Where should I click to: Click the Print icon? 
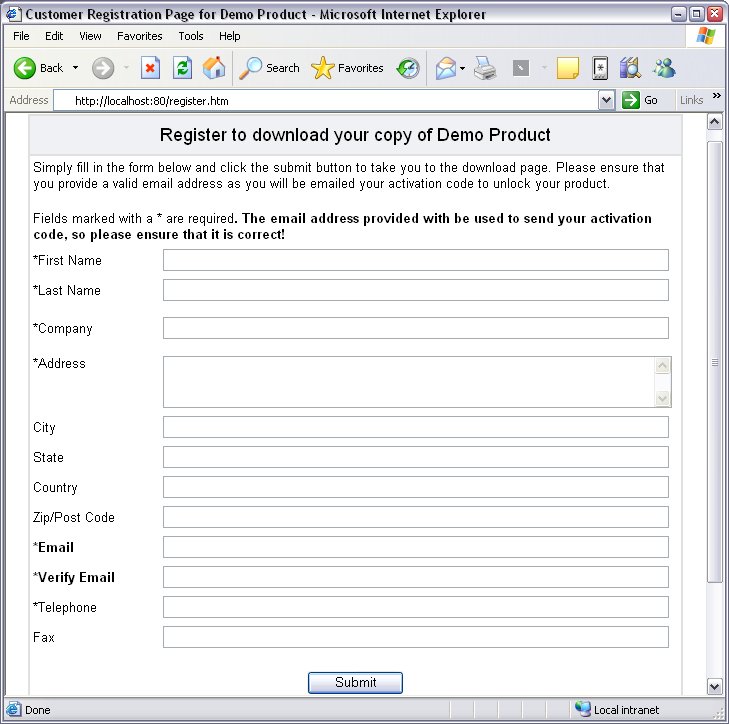pyautogui.click(x=485, y=68)
